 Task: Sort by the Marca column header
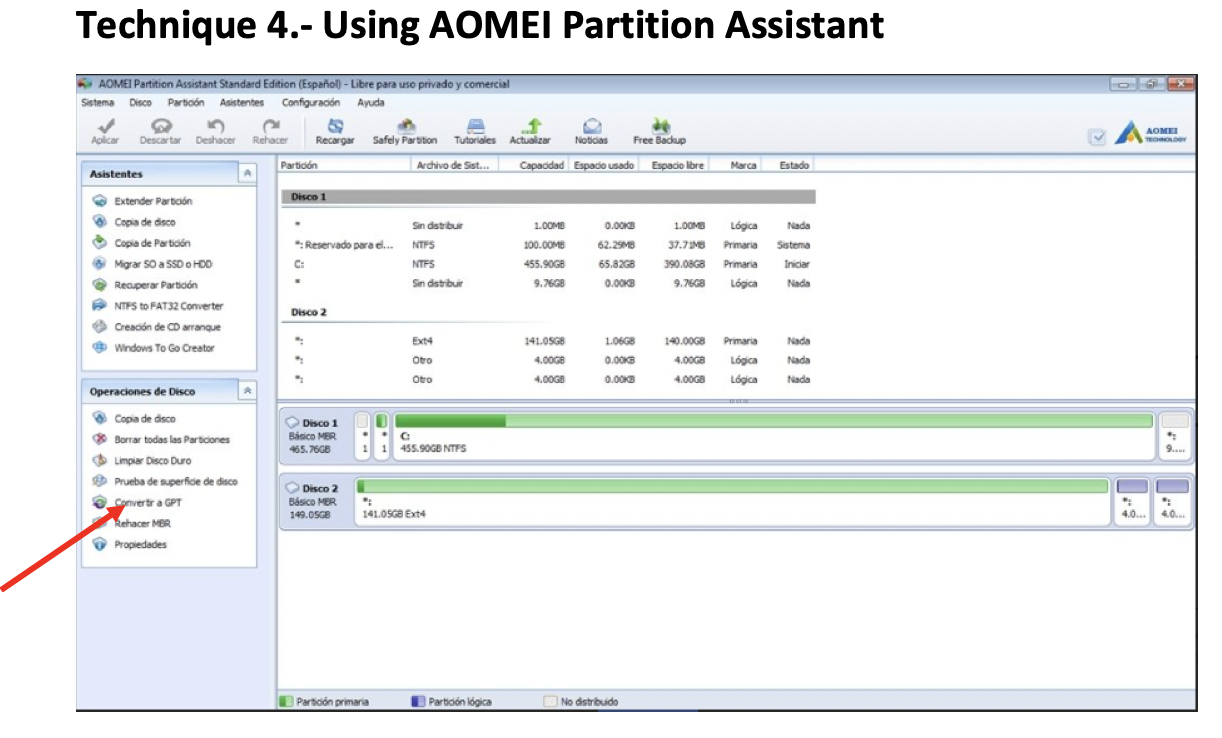(x=736, y=165)
